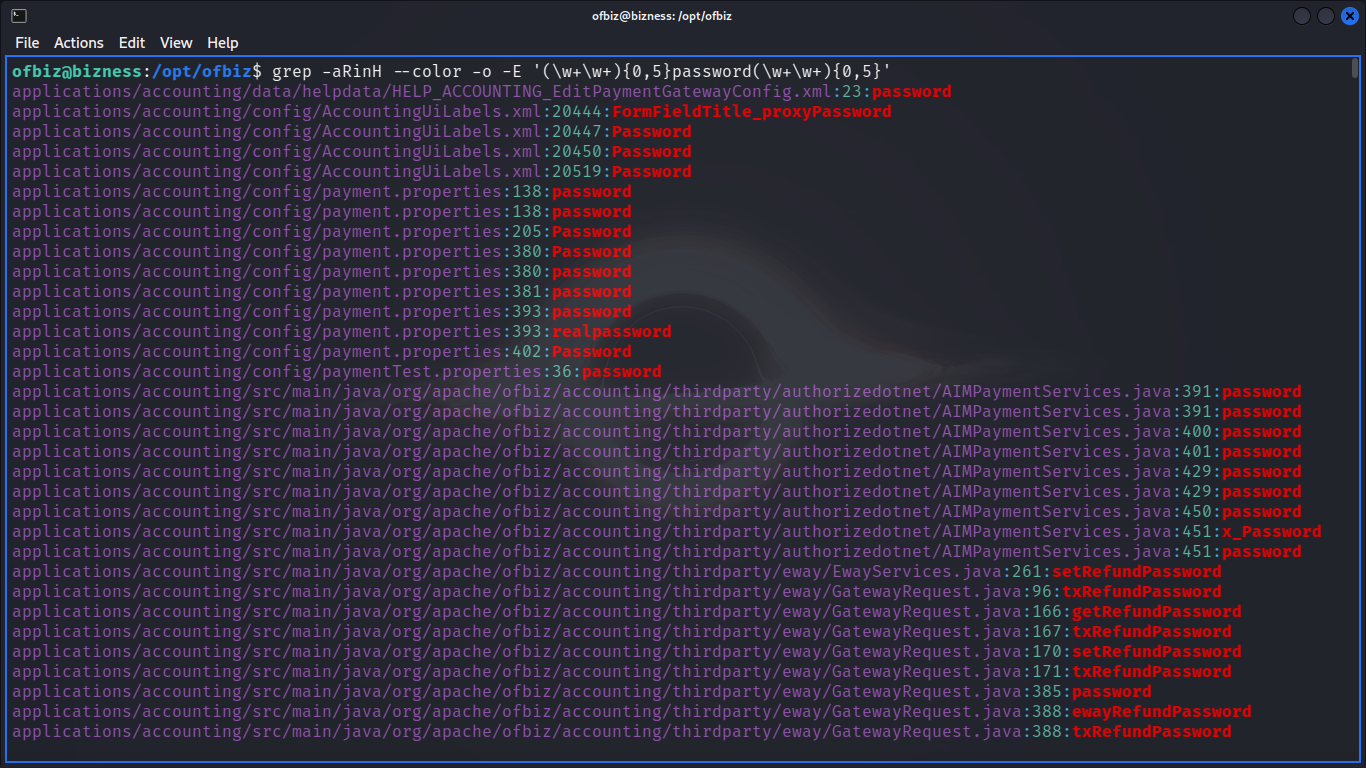Image resolution: width=1366 pixels, height=768 pixels.
Task: Open the Edit menu
Action: [x=132, y=43]
